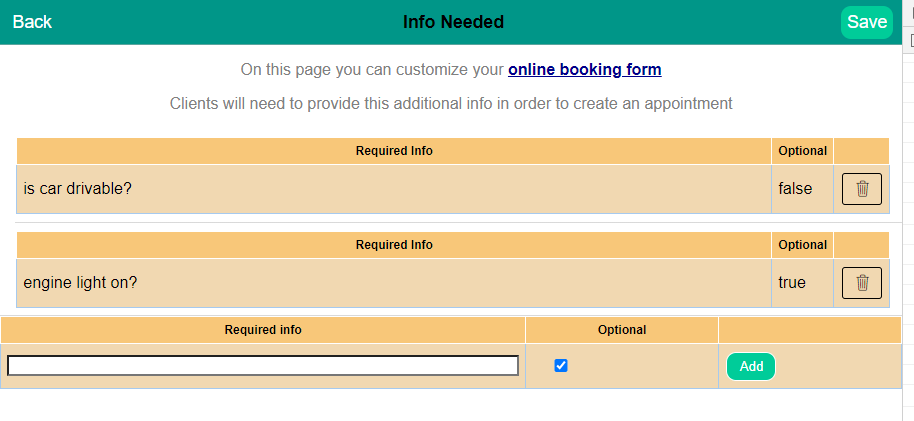Go Back from Info Needed page
The width and height of the screenshot is (914, 421).
(x=32, y=22)
